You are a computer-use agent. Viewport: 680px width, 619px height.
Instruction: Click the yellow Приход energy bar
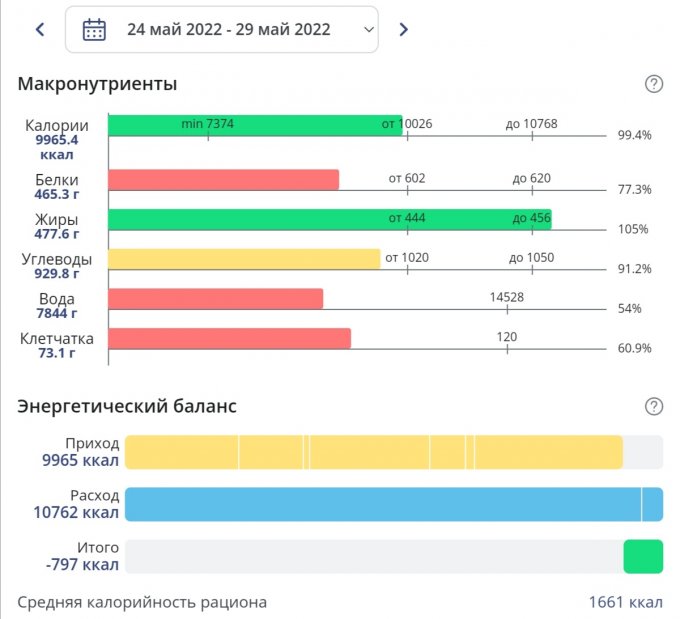[373, 452]
